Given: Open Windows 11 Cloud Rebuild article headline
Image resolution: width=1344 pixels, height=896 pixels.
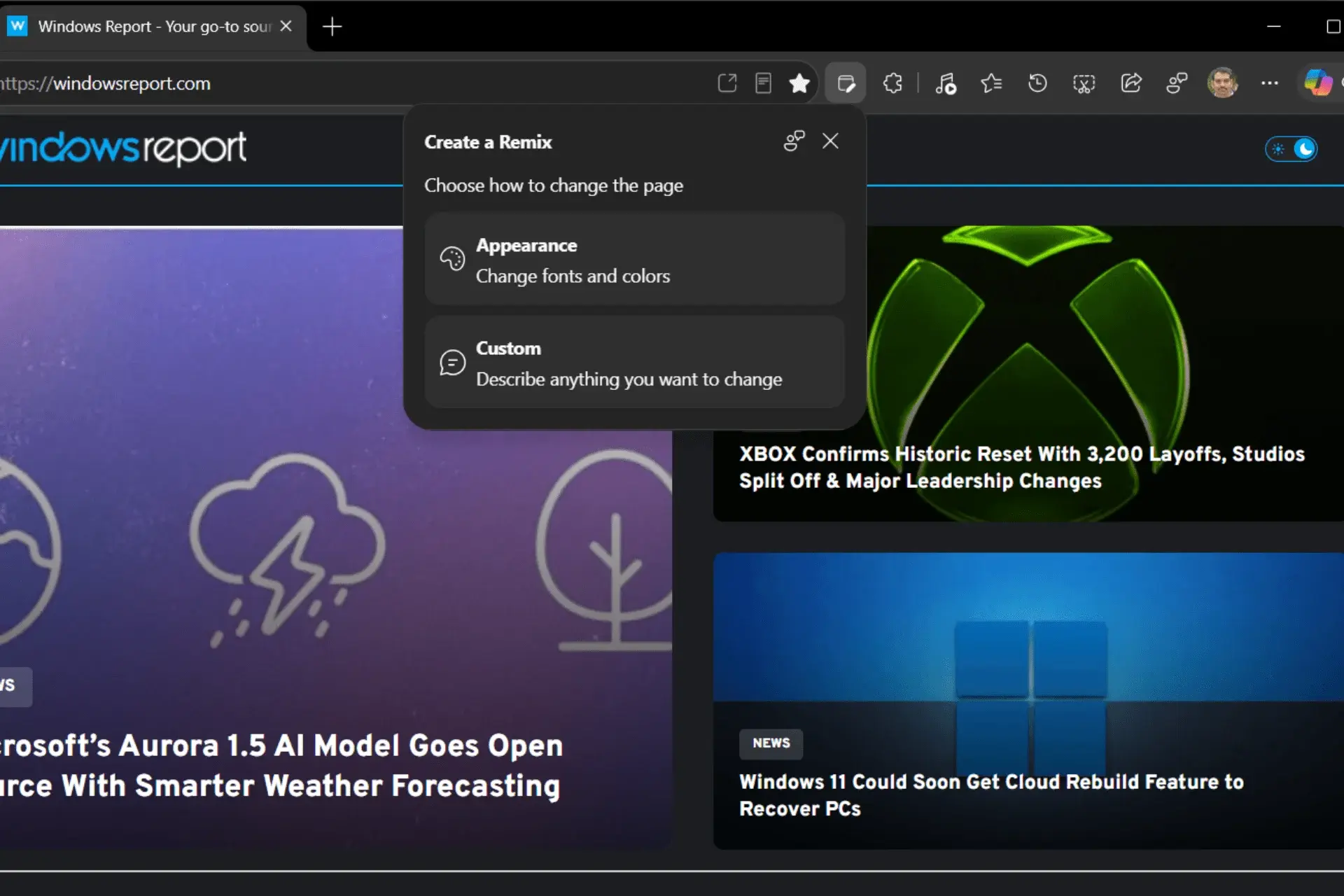Looking at the screenshot, I should pos(991,794).
